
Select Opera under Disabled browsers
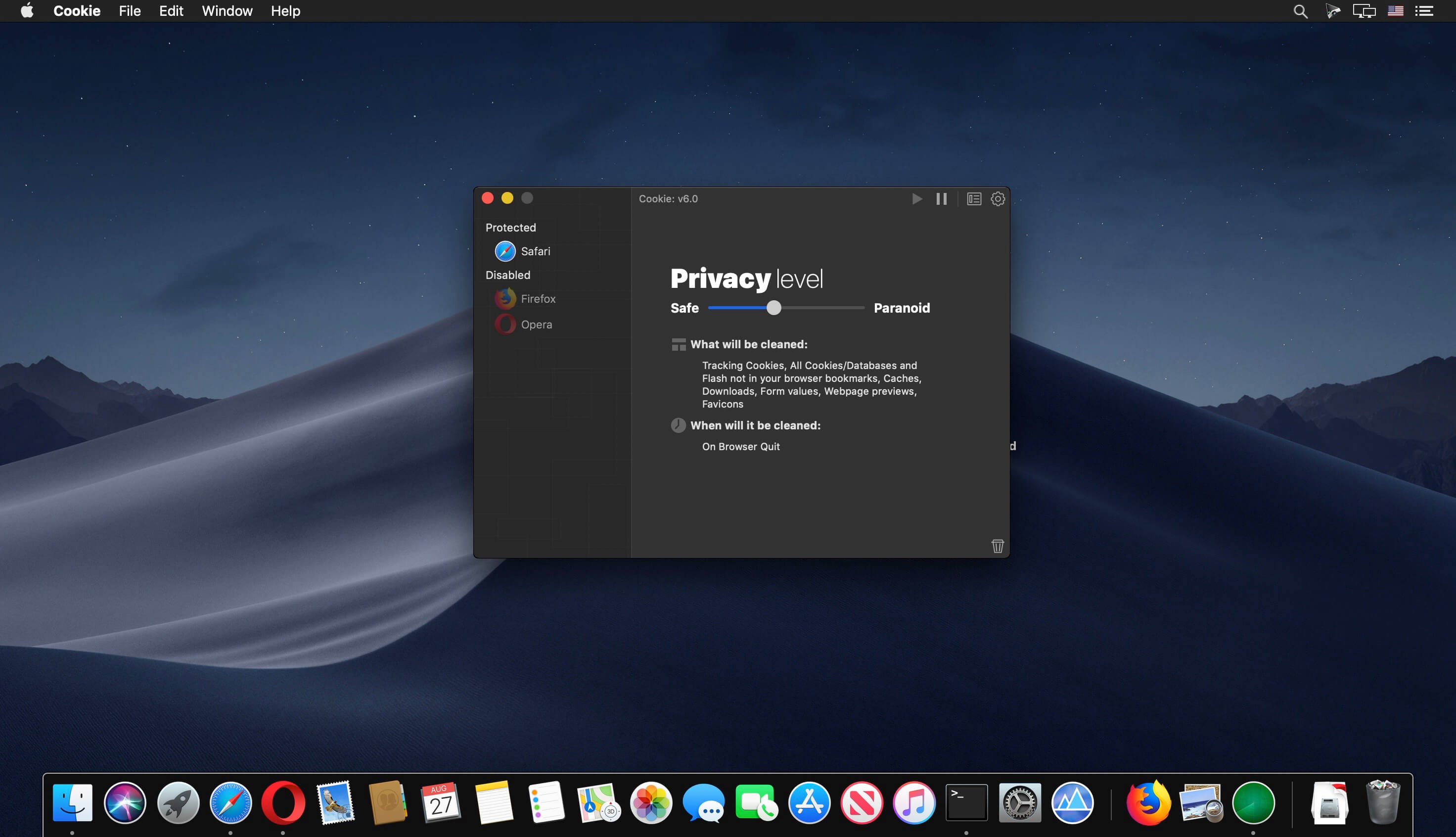536,324
